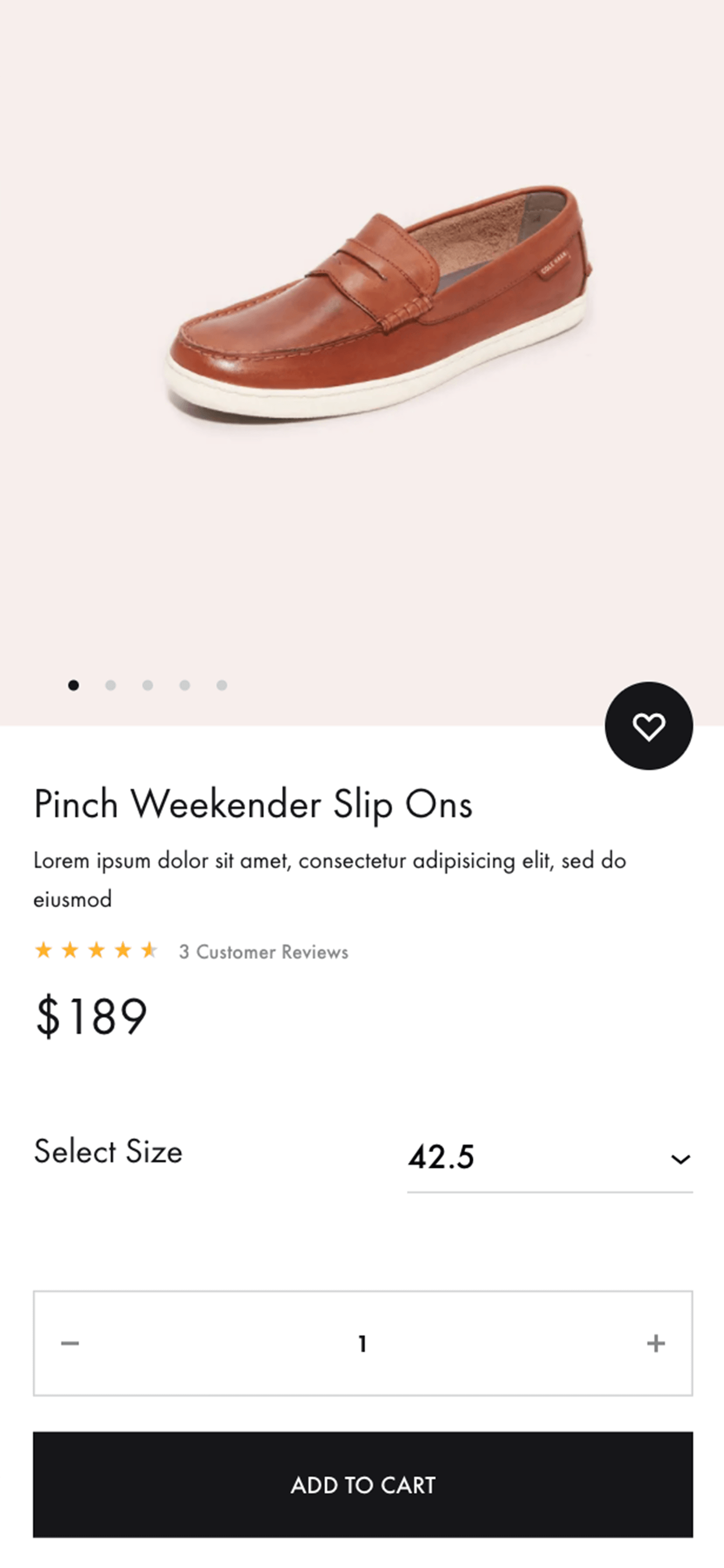Click the Pinch Weekender Slip Ons title
The image size is (724, 1568).
pyautogui.click(x=253, y=804)
